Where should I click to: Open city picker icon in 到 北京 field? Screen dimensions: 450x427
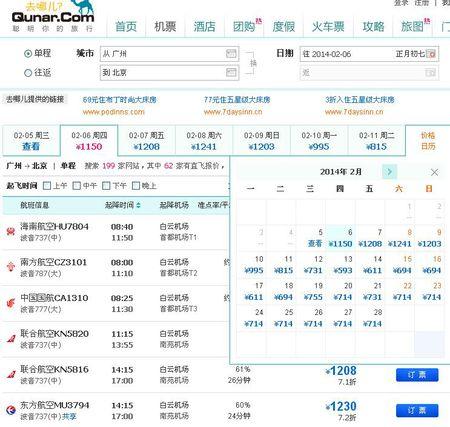231,72
